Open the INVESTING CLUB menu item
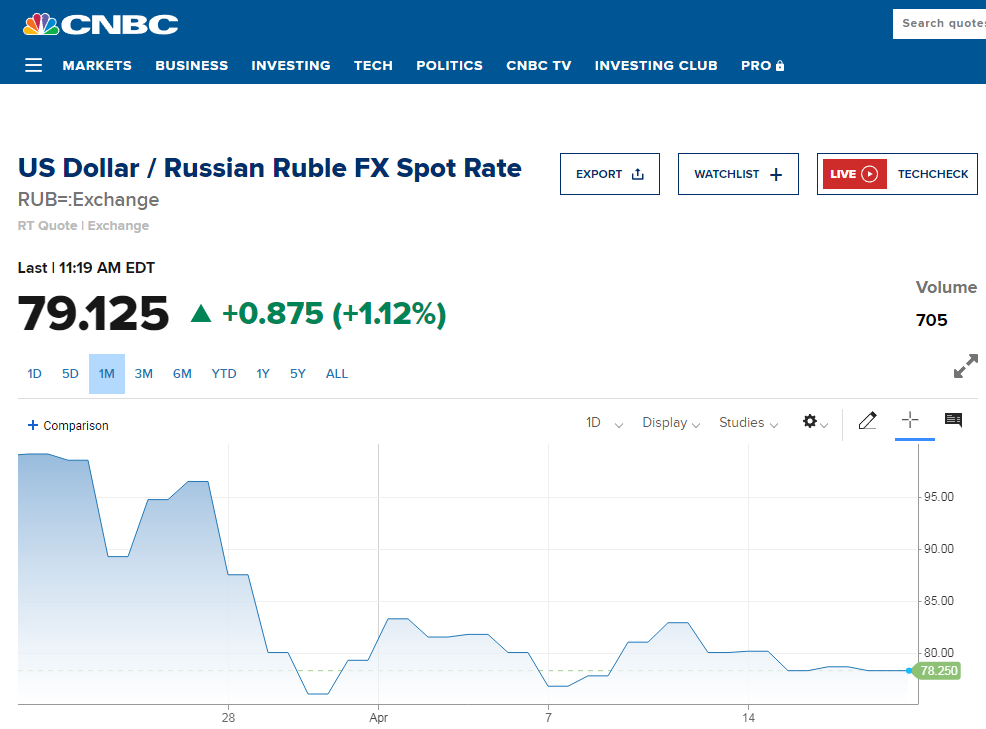This screenshot has height=729, width=986. coord(656,65)
